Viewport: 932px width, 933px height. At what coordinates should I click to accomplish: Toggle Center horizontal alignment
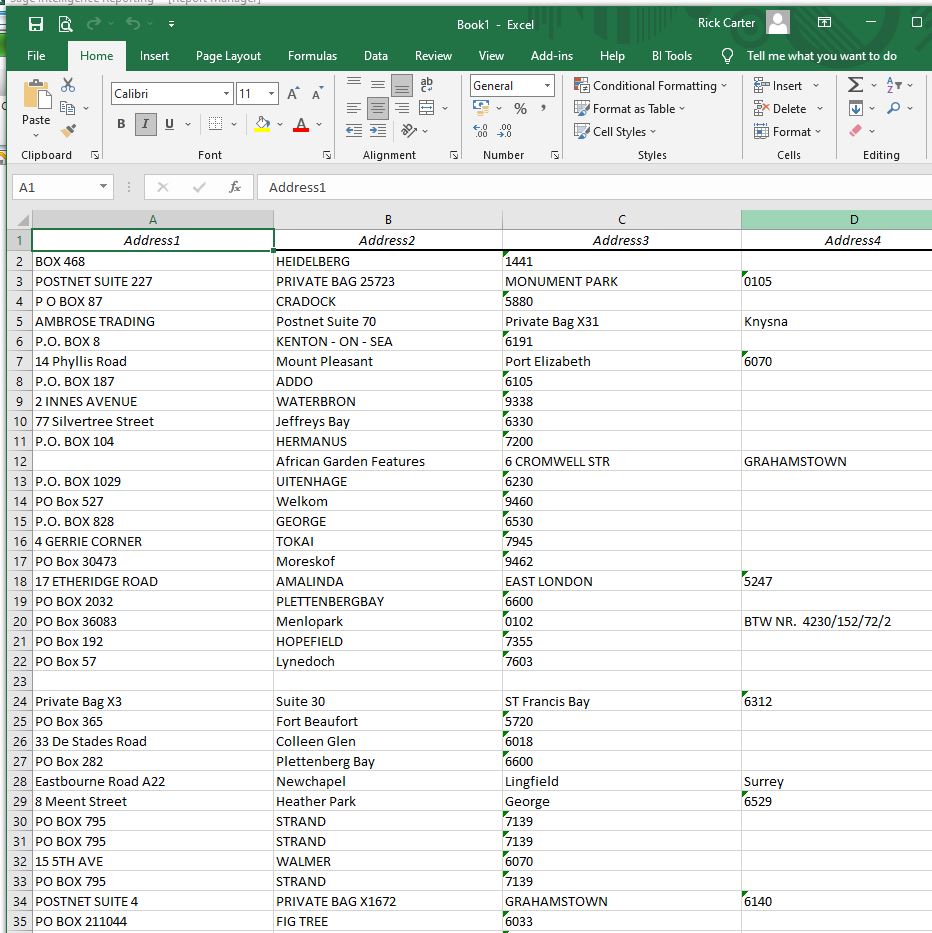pos(377,108)
